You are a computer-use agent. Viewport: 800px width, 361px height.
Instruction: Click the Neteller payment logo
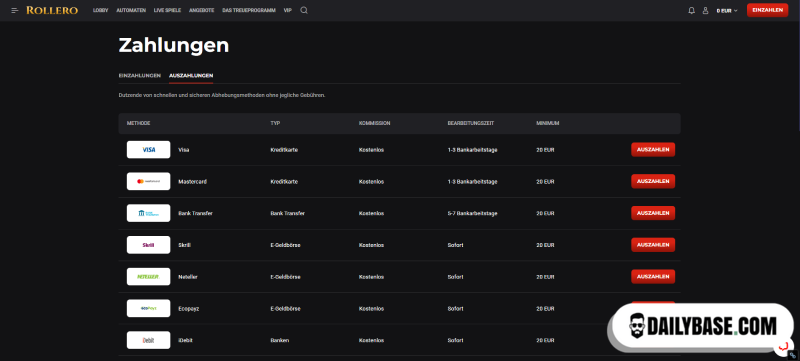pyautogui.click(x=148, y=277)
